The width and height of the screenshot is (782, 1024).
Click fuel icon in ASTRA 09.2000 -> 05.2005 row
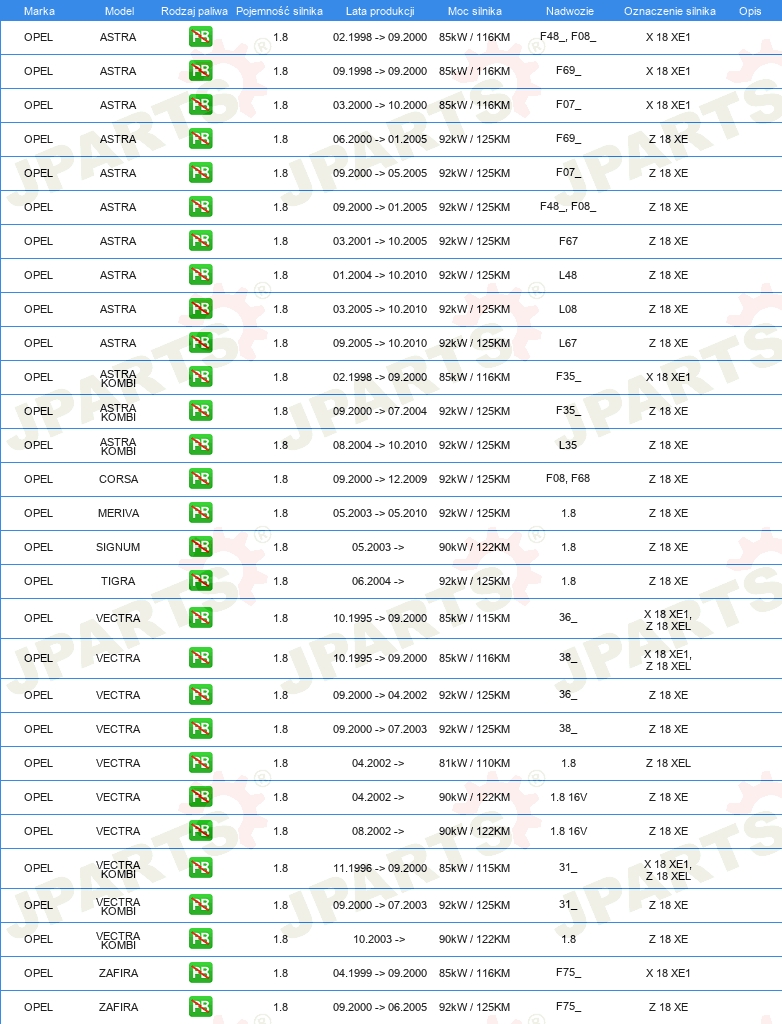tap(201, 173)
